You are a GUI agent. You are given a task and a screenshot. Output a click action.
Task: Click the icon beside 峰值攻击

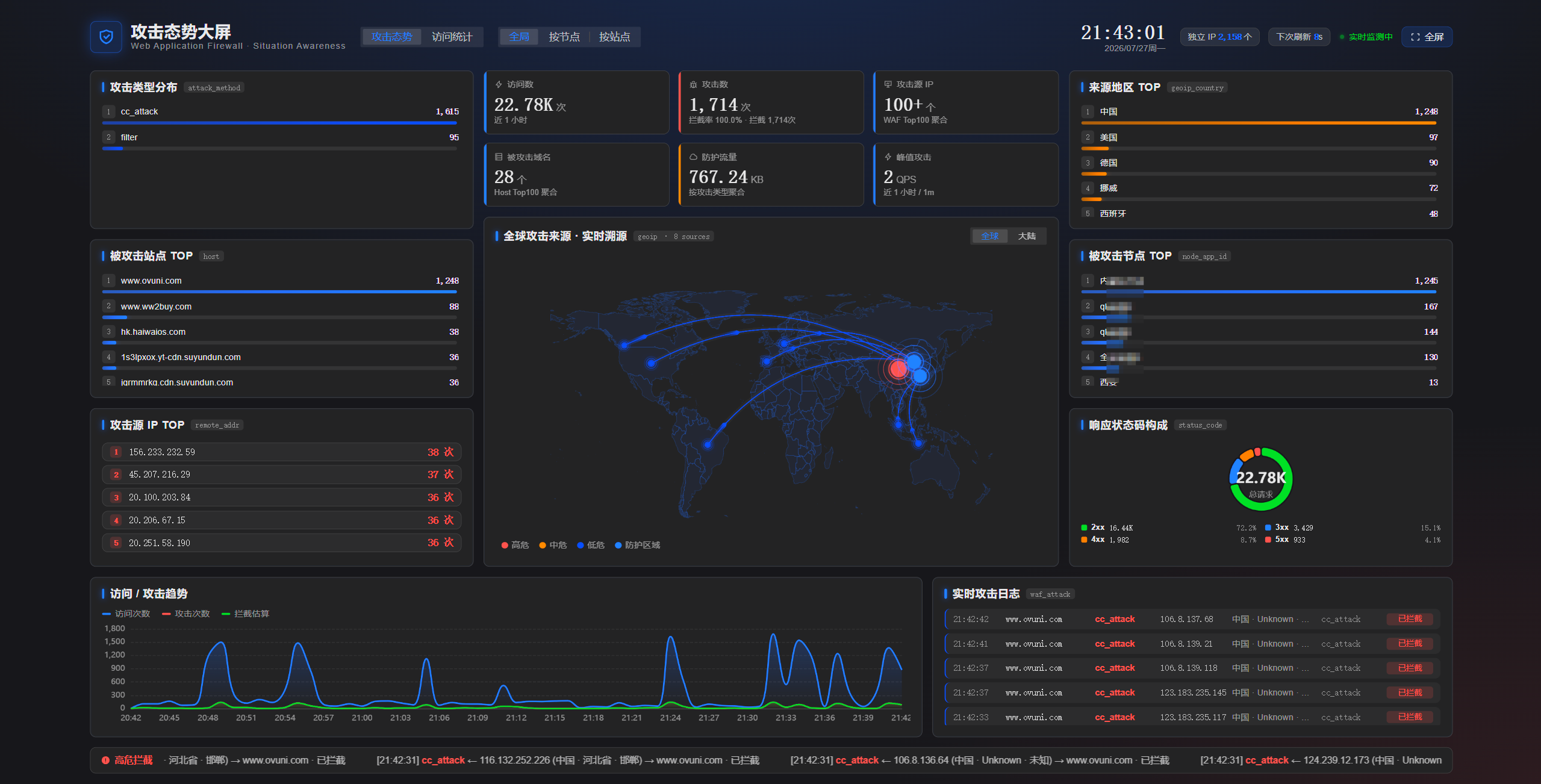pyautogui.click(x=888, y=157)
